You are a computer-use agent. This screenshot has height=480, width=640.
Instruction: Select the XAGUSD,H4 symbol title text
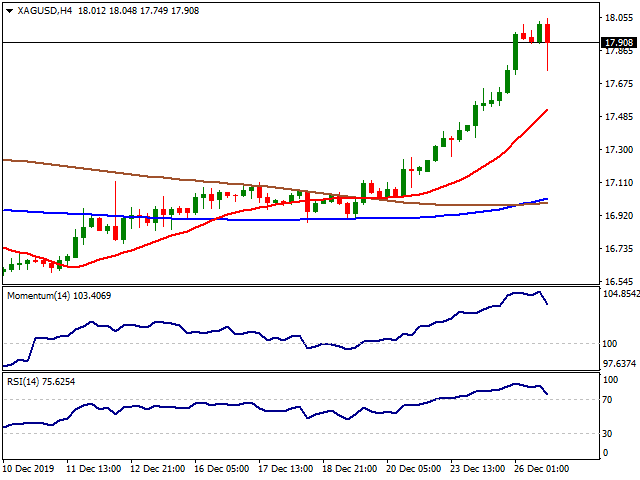point(45,11)
